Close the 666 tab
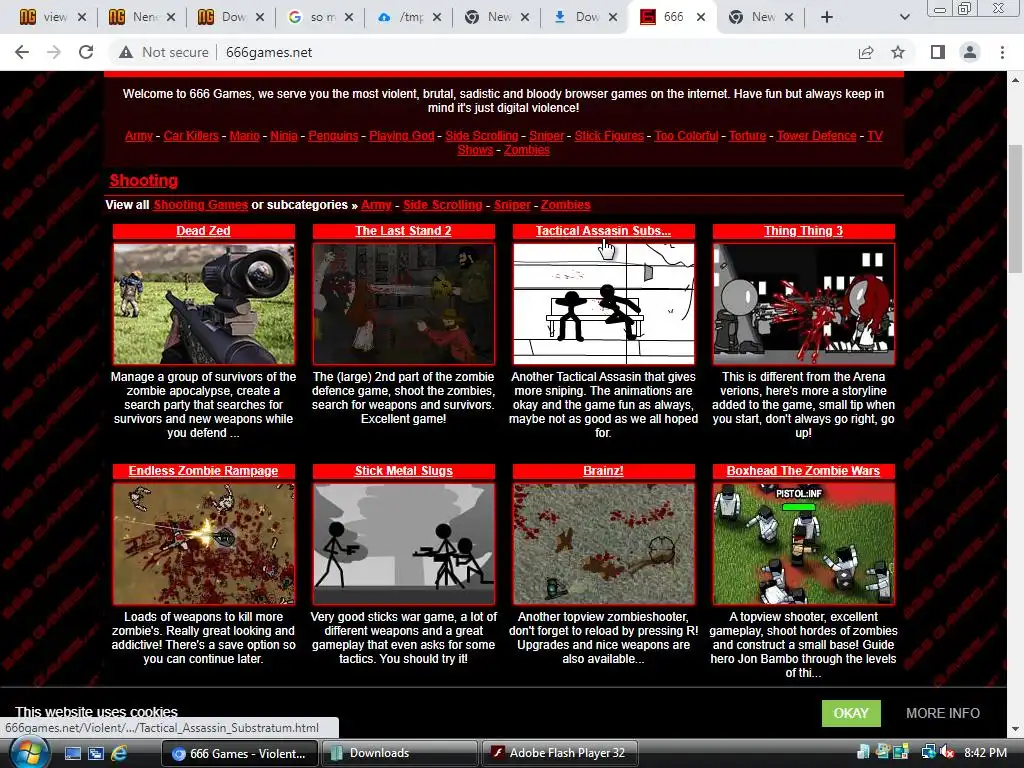Screen dimensions: 1024x768 (x=701, y=17)
